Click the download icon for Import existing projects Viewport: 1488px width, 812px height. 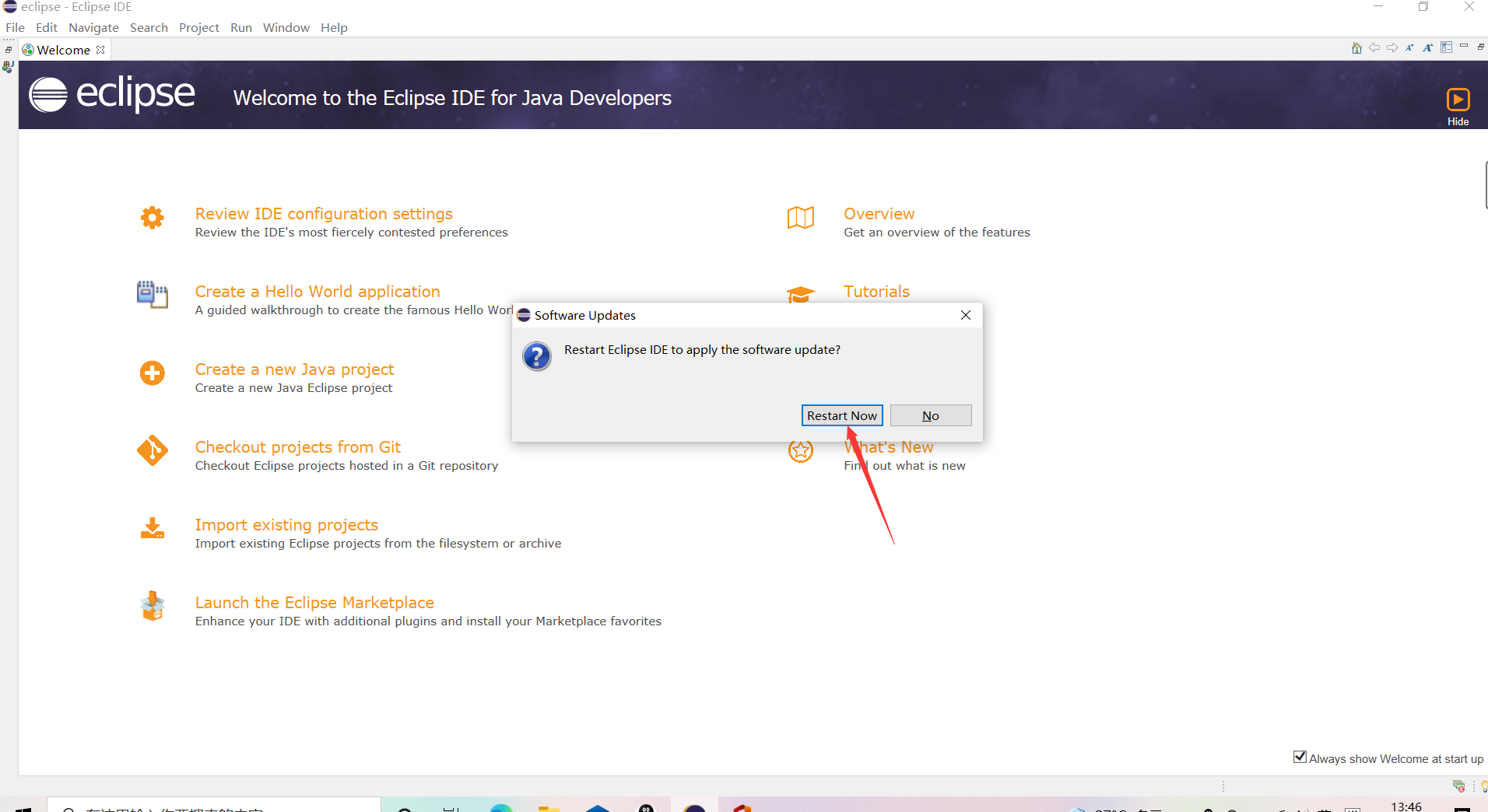tap(153, 528)
